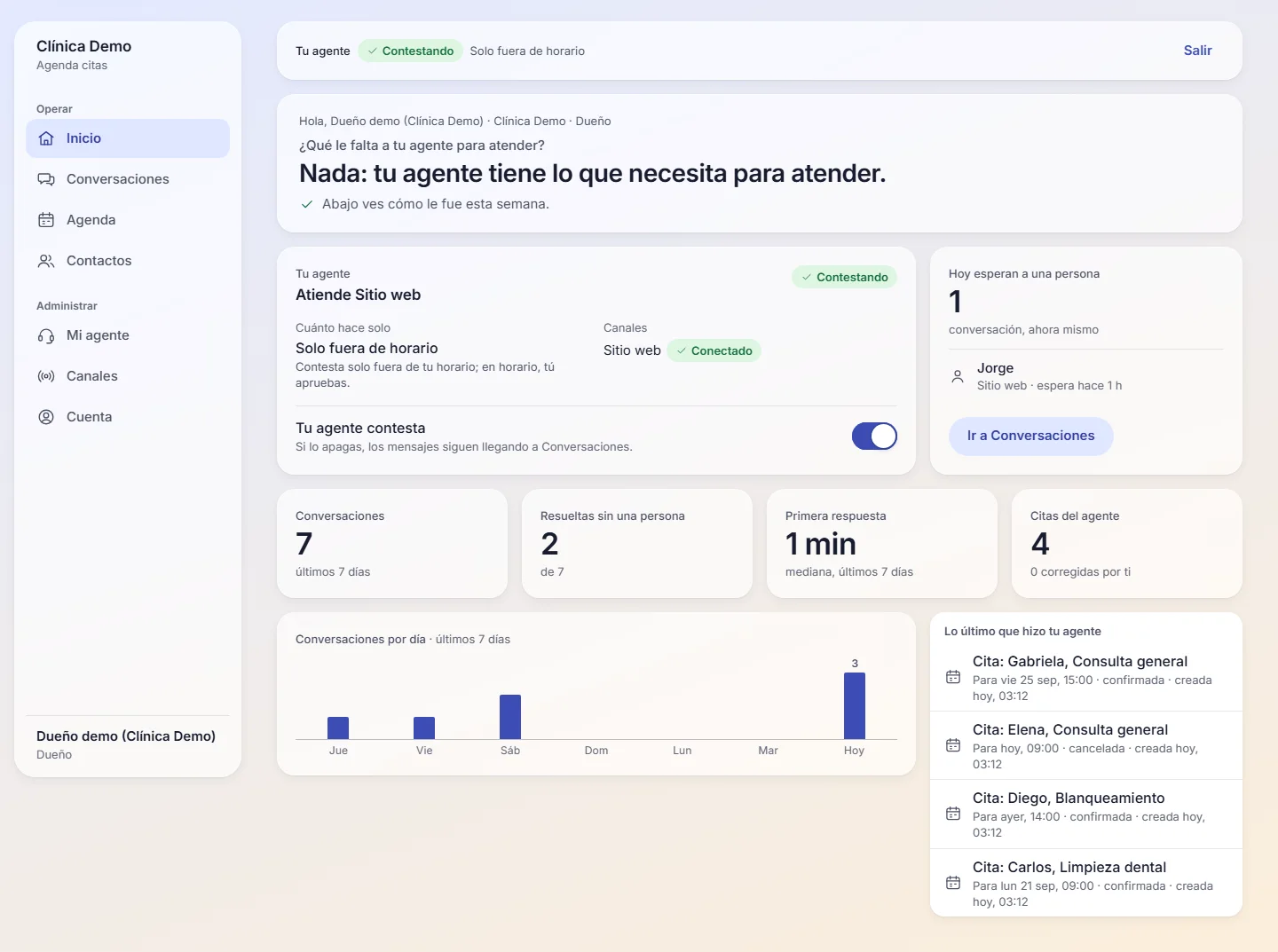Viewport: 1278px width, 952px height.
Task: Select Mi agente in Administrar
Action: 128,335
